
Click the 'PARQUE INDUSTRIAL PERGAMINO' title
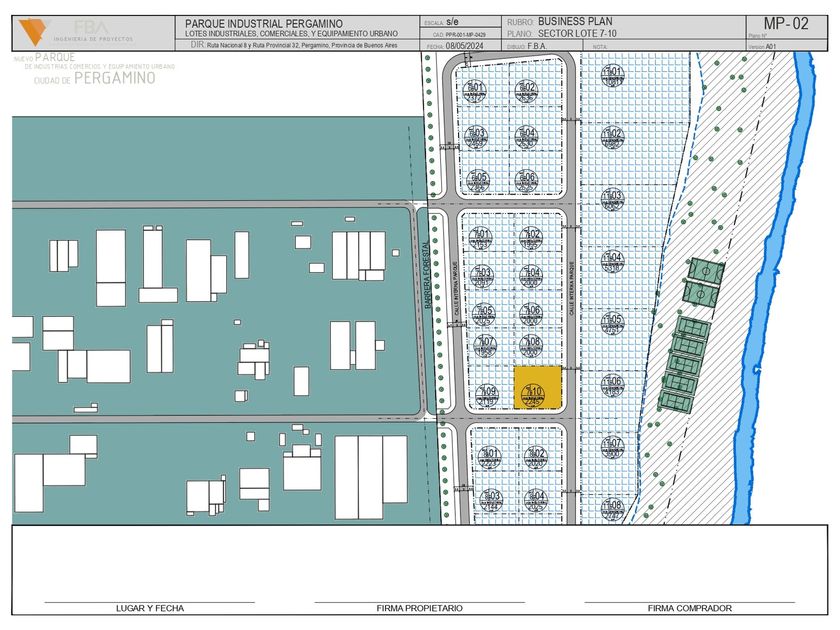click(x=264, y=24)
